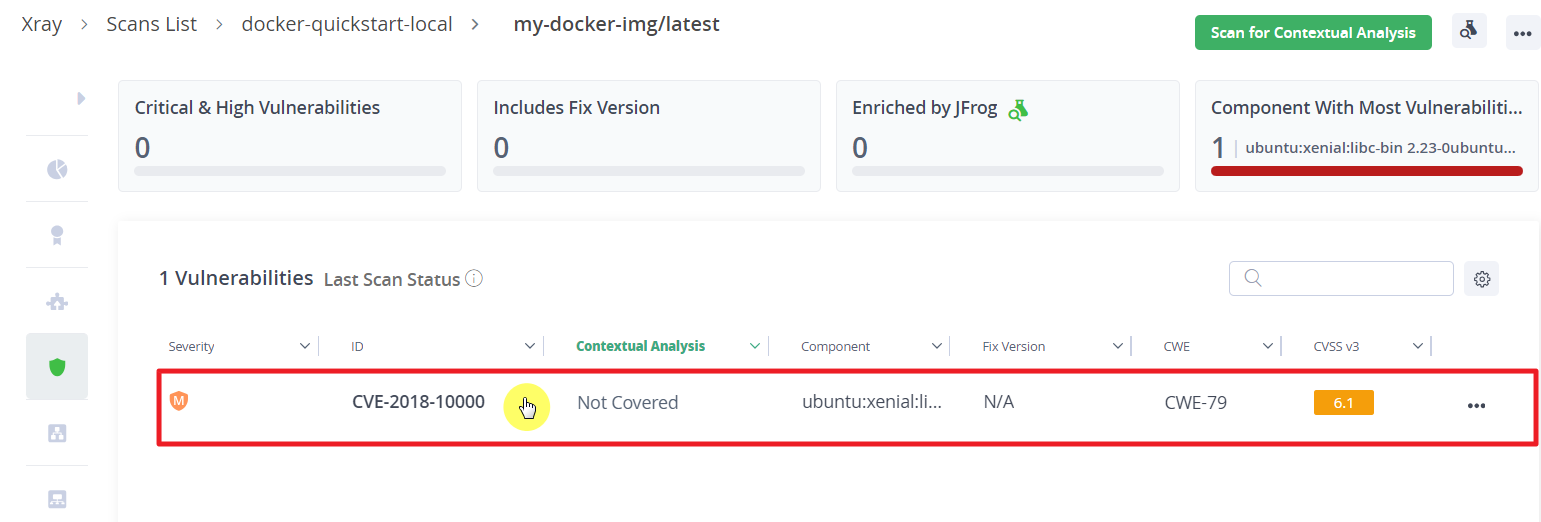The height and width of the screenshot is (522, 1541).
Task: Open the puzzle piece sidebar icon
Action: tap(57, 301)
